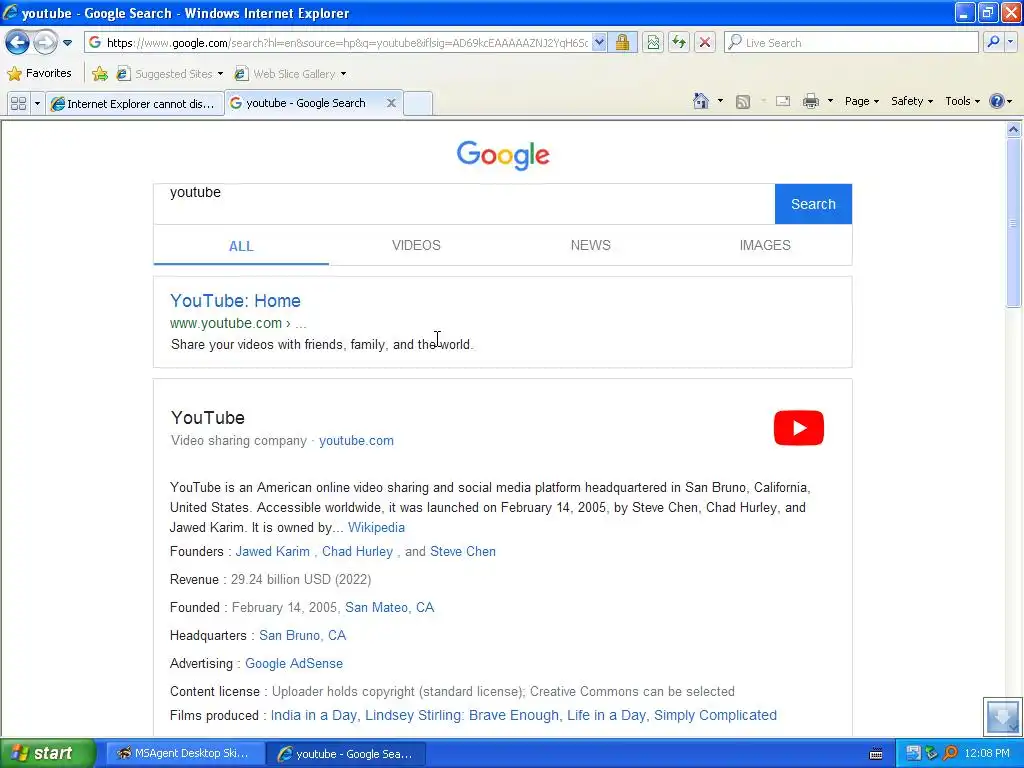
Task: Expand the address bar URL history dropdown
Action: [x=599, y=43]
